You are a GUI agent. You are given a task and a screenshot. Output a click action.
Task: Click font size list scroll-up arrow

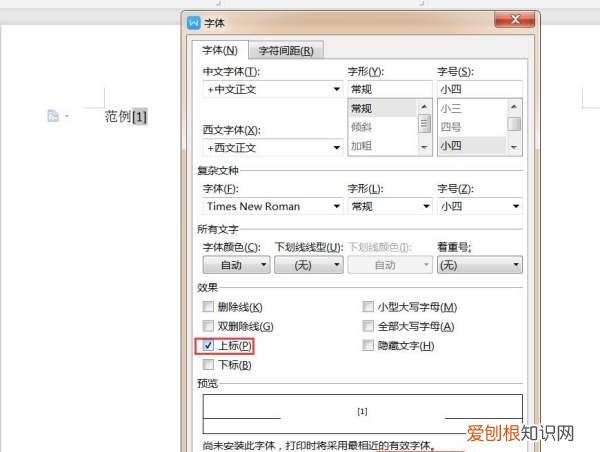(514, 107)
